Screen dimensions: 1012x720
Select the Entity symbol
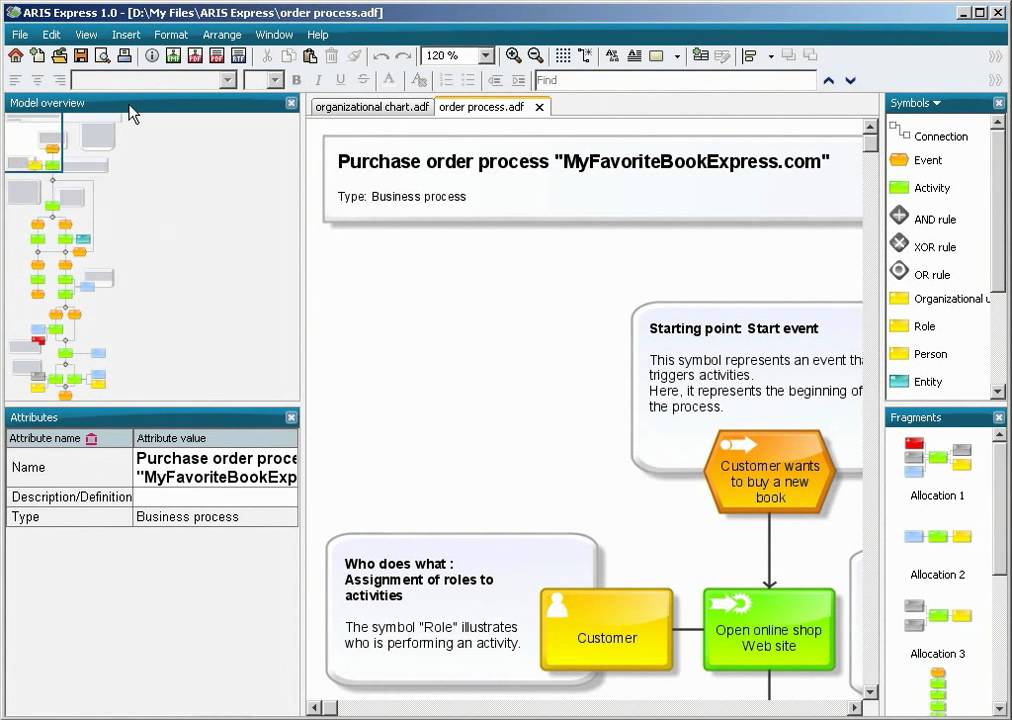point(915,381)
